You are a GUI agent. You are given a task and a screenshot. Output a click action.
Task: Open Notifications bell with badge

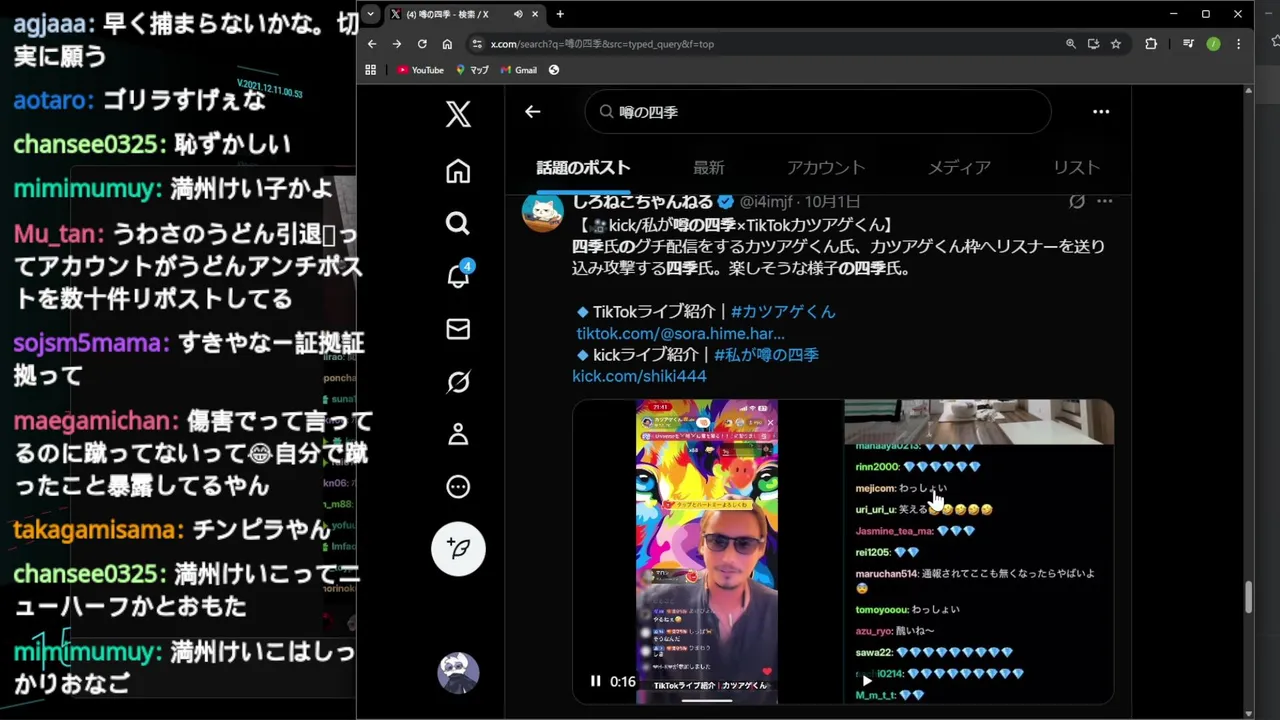click(459, 274)
